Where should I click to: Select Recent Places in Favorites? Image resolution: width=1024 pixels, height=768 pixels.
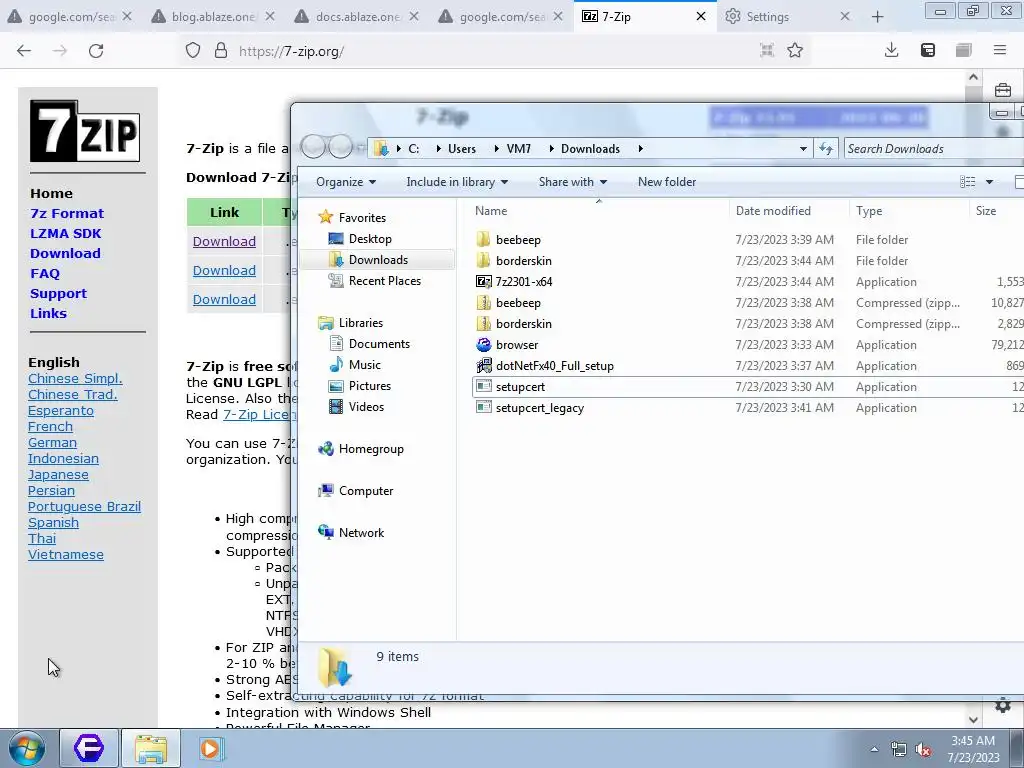385,281
